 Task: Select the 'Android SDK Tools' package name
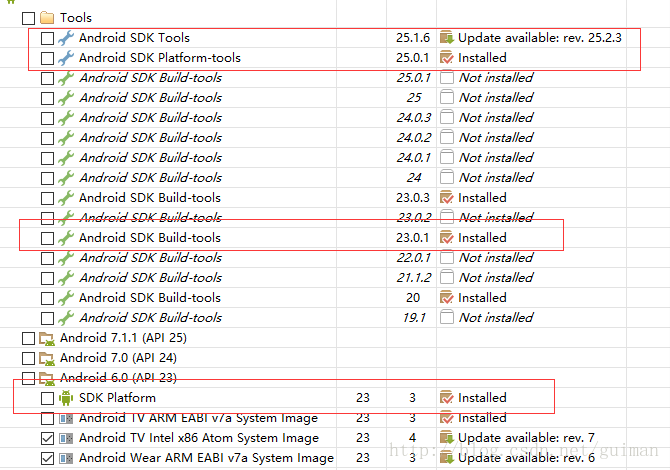134,38
